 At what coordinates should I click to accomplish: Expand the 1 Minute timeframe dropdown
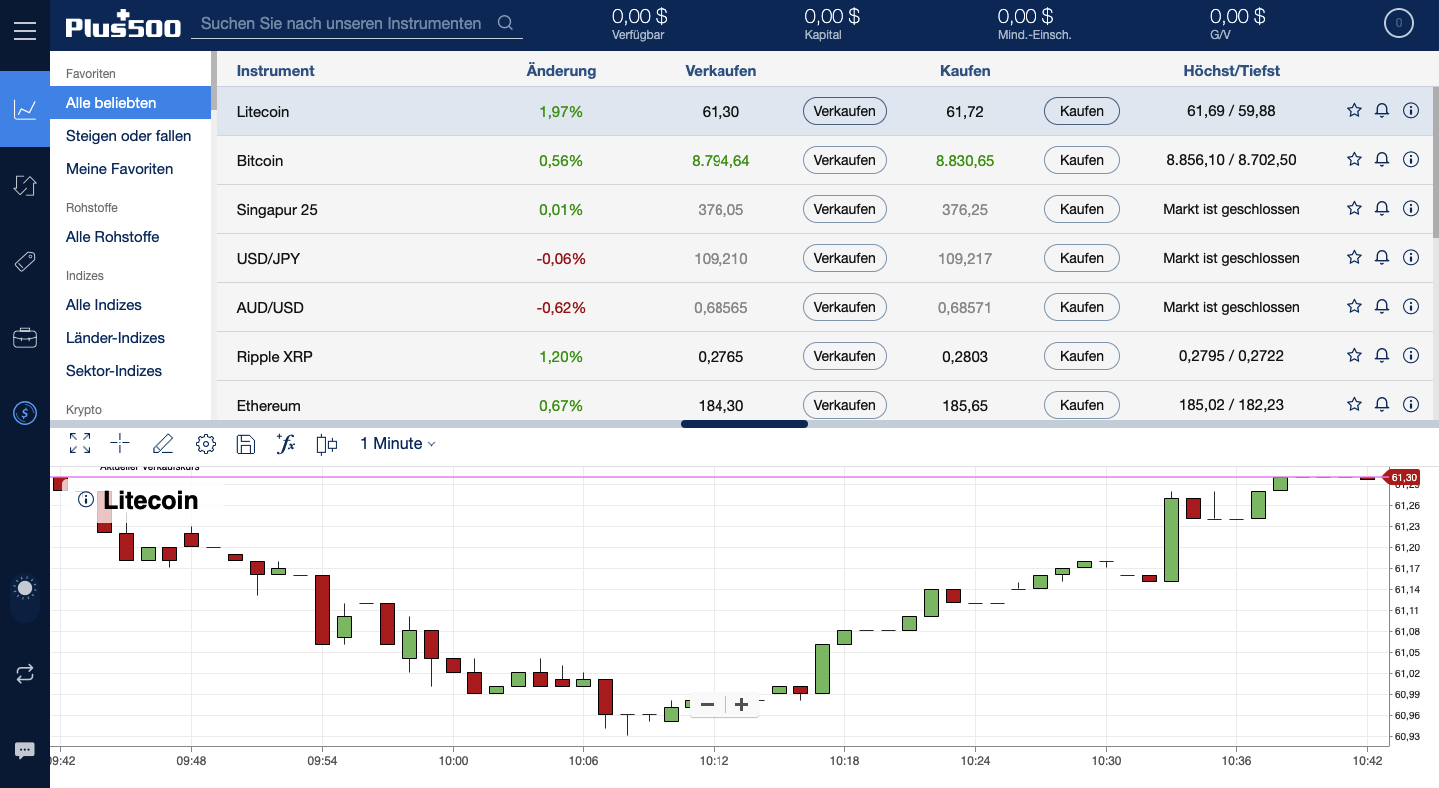(397, 444)
